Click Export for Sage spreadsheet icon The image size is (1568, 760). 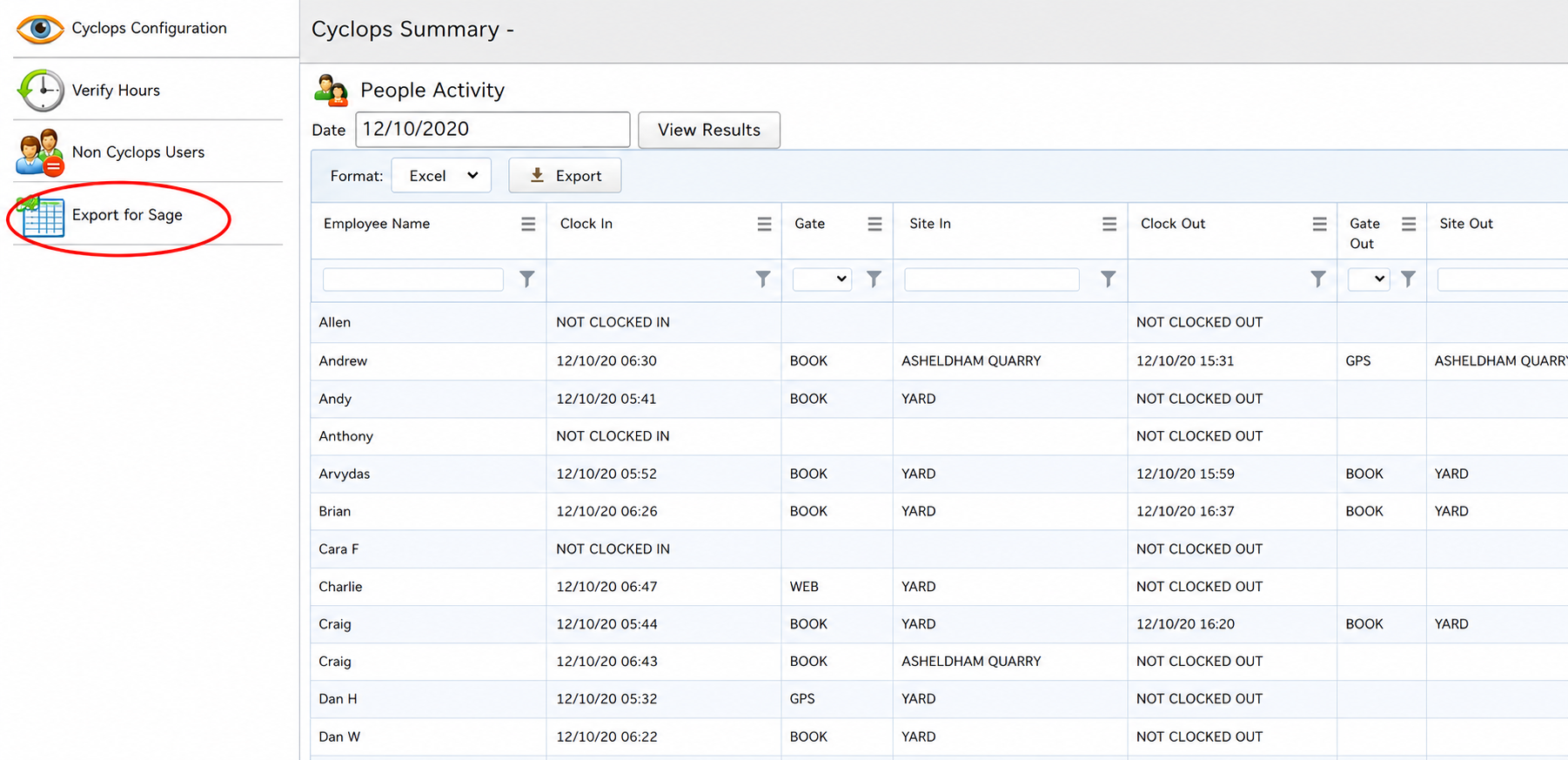click(41, 216)
